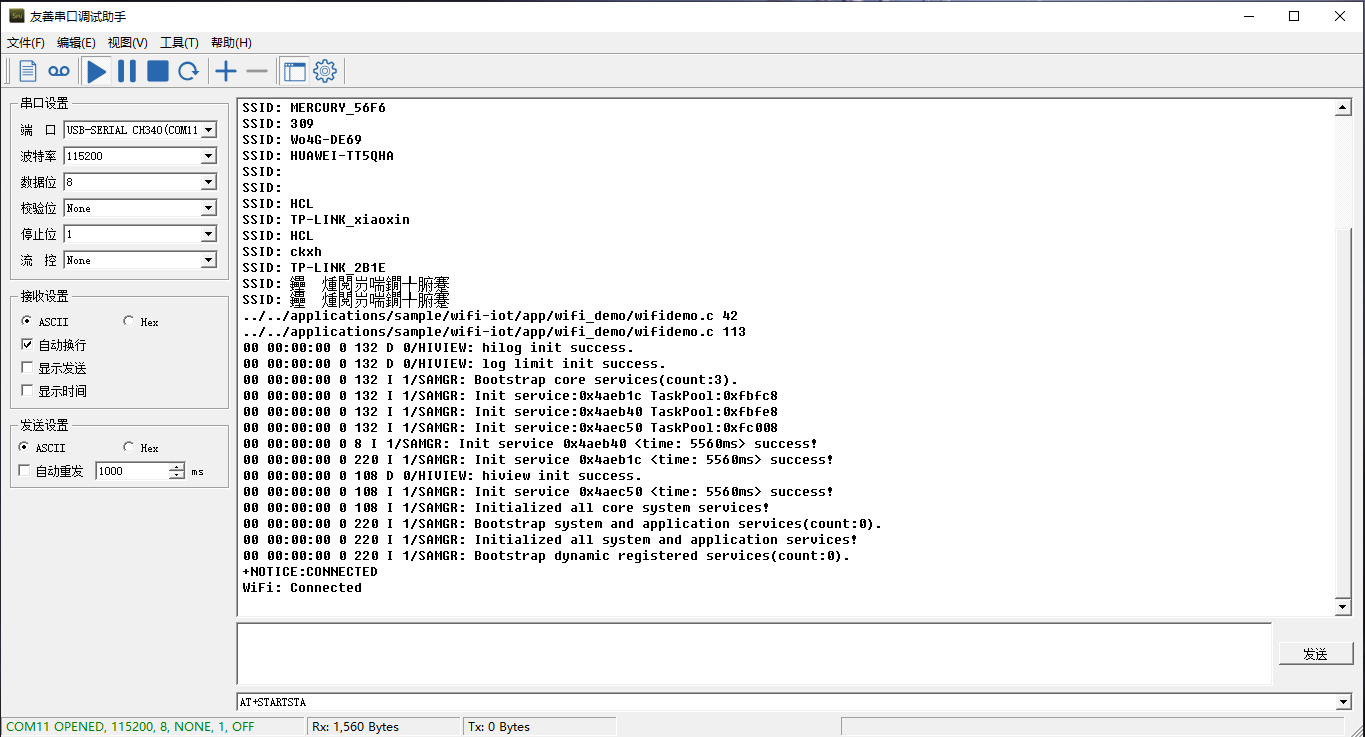Click the Tx: 0 Bytes status
Image resolution: width=1365 pixels, height=737 pixels.
pos(499,727)
